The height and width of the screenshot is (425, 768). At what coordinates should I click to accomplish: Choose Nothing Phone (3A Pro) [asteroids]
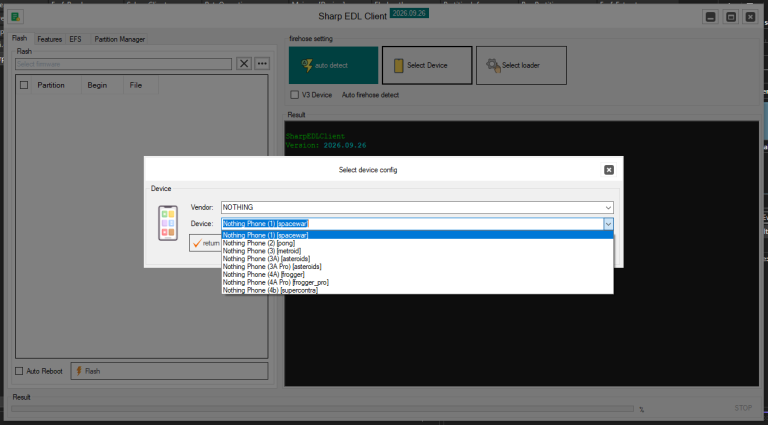click(x=417, y=266)
